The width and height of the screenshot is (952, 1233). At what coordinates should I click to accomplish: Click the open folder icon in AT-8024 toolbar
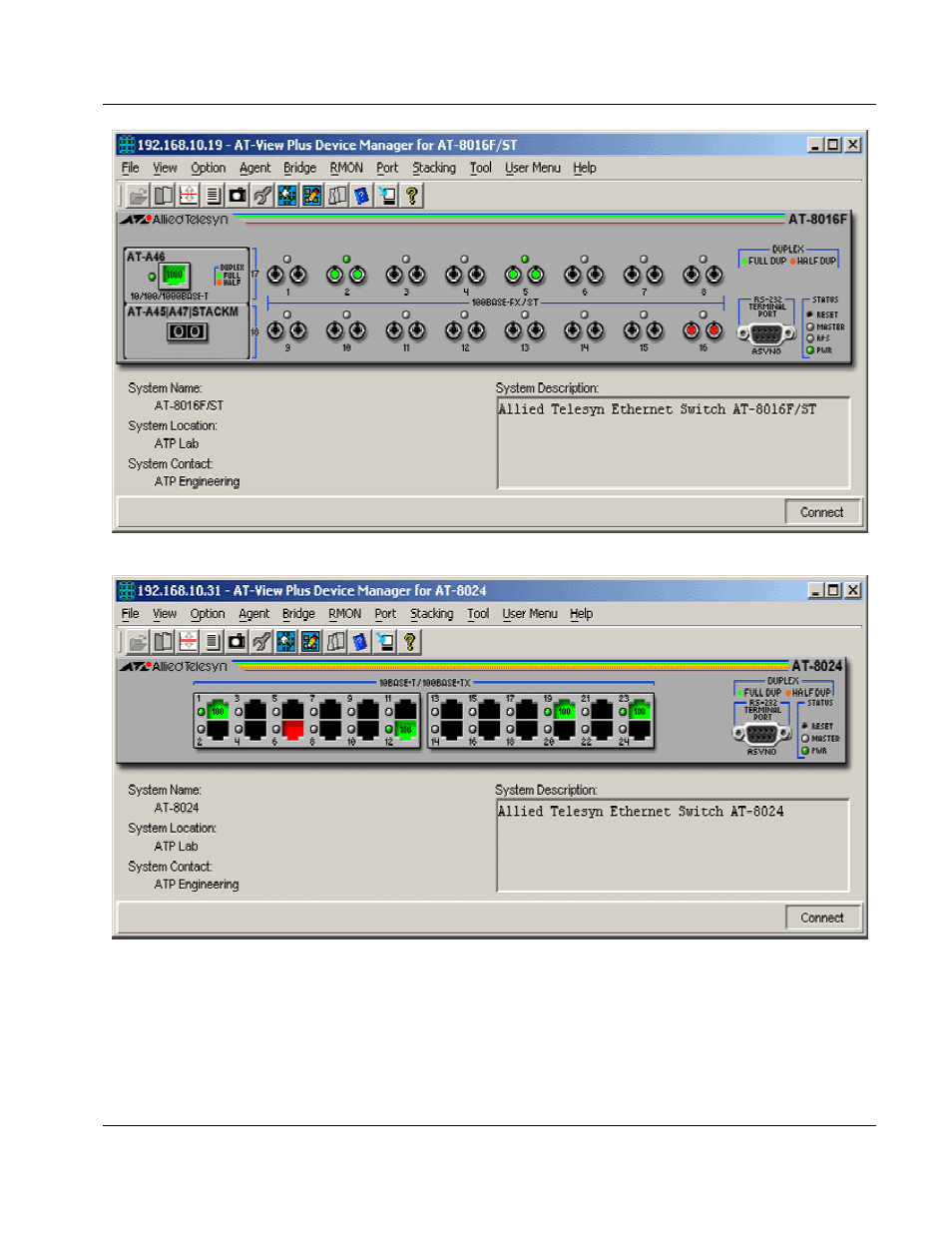click(138, 642)
